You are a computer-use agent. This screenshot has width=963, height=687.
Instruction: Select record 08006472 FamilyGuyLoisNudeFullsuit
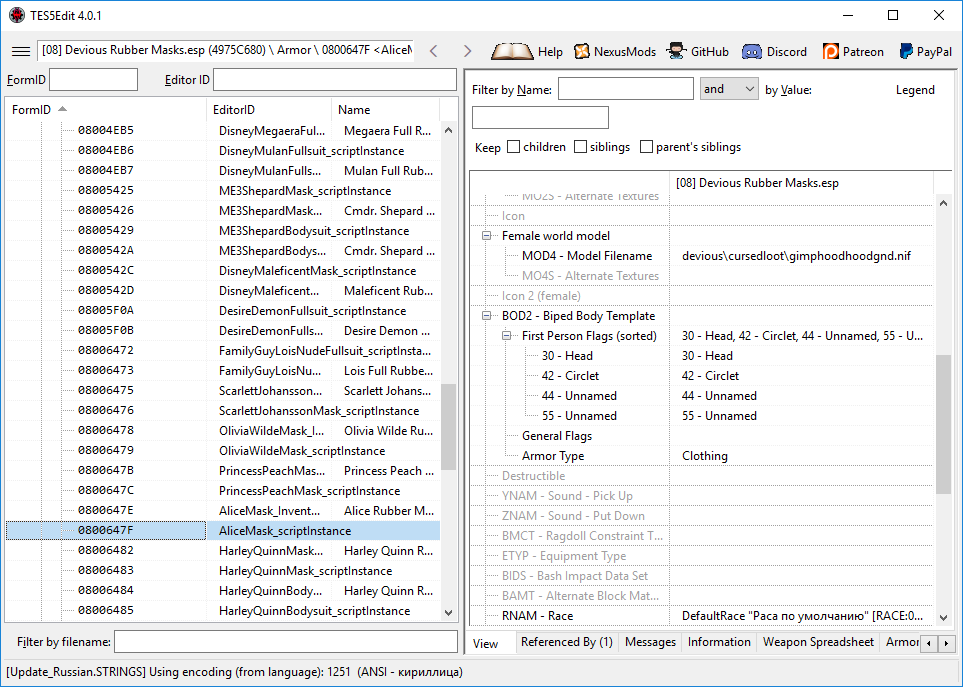(223, 351)
